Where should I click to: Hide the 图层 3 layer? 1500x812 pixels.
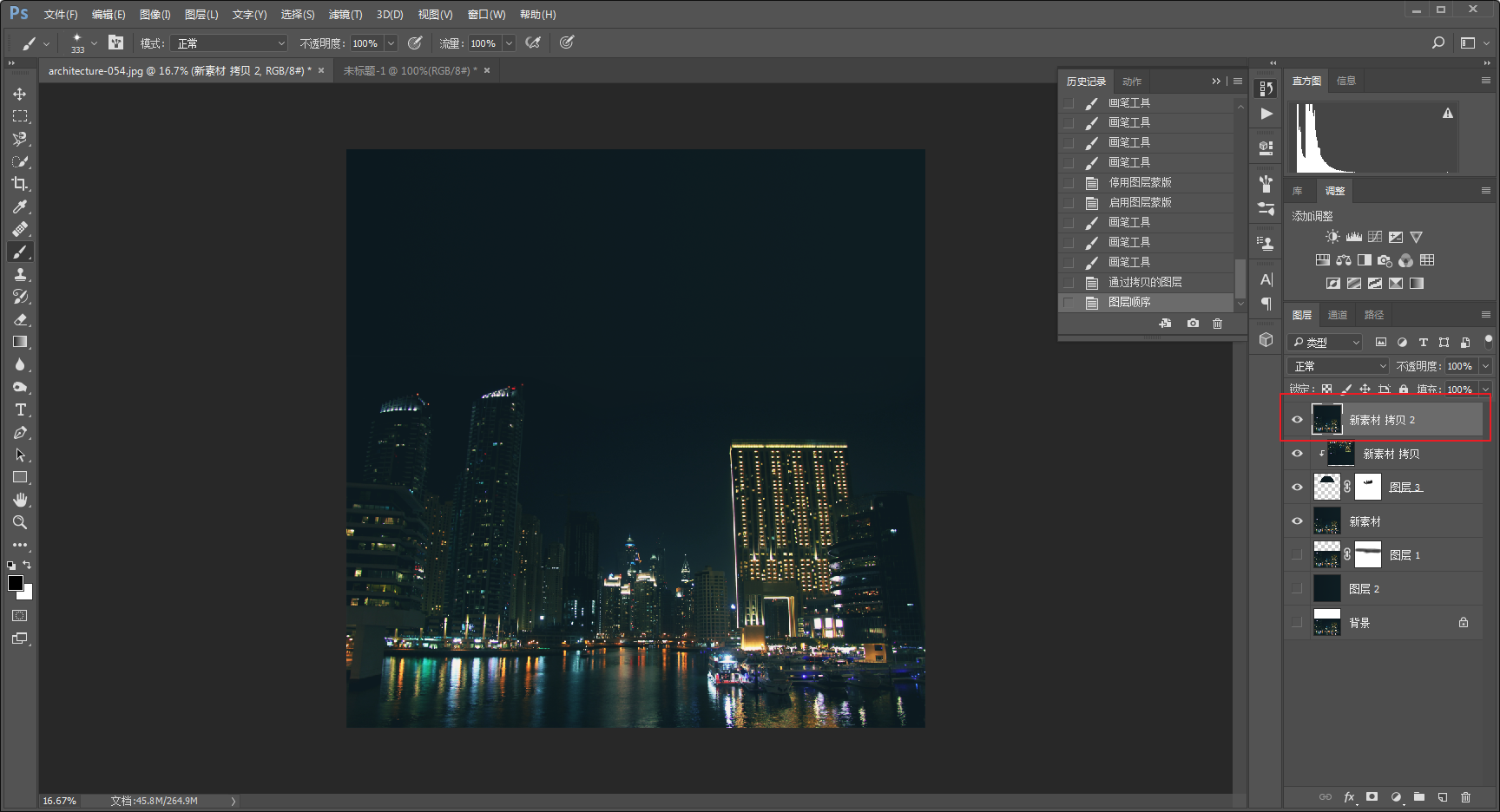click(x=1298, y=488)
